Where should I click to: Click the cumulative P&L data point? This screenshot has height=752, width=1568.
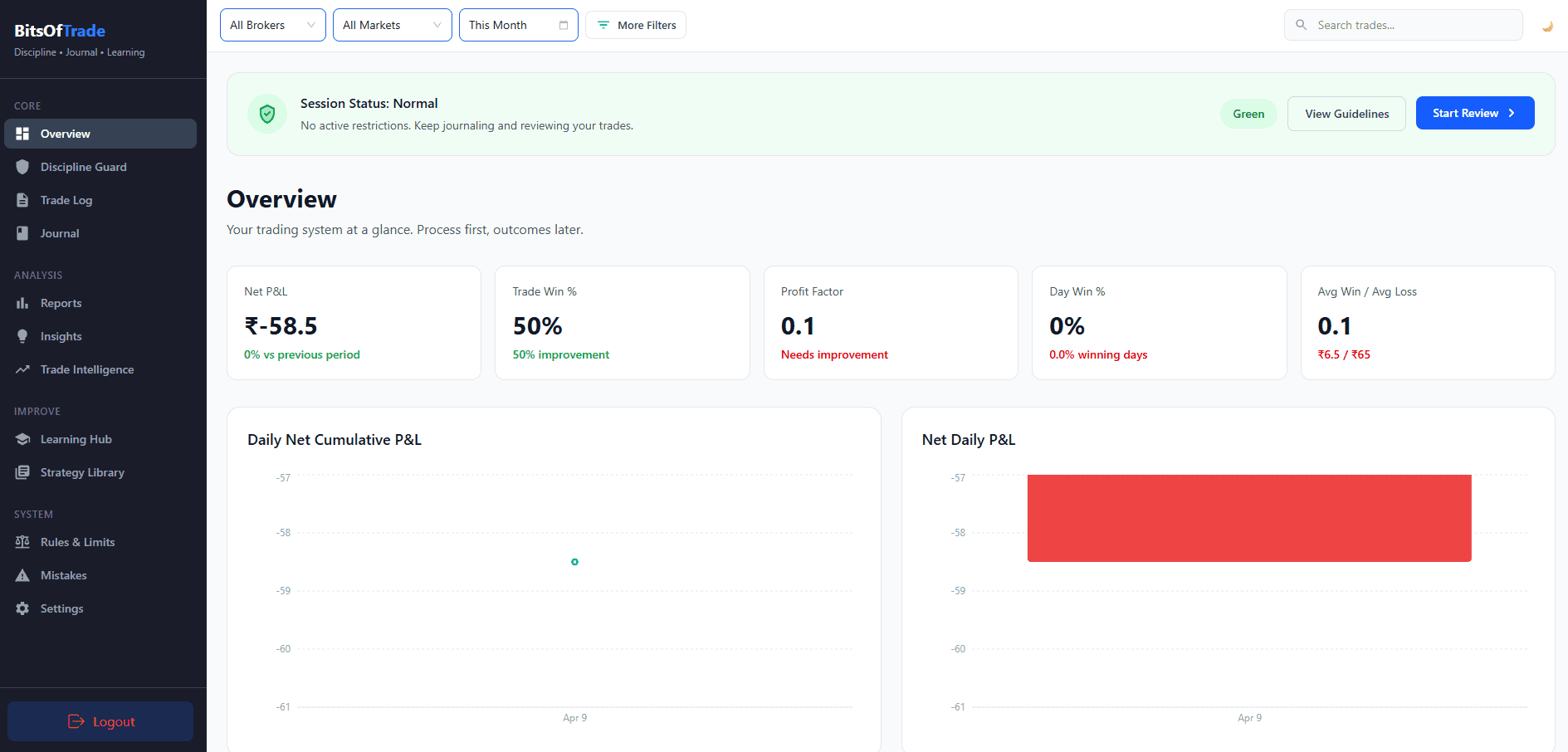coord(574,562)
